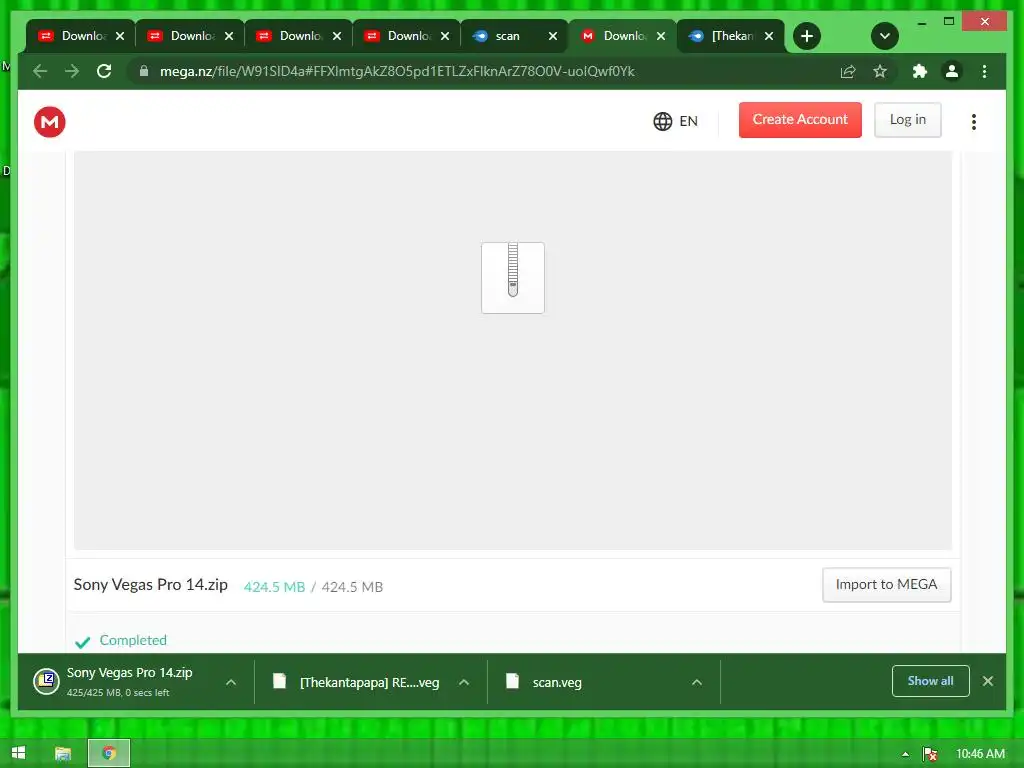Minimize the Chrome window
This screenshot has height=768, width=1024.
[x=921, y=22]
